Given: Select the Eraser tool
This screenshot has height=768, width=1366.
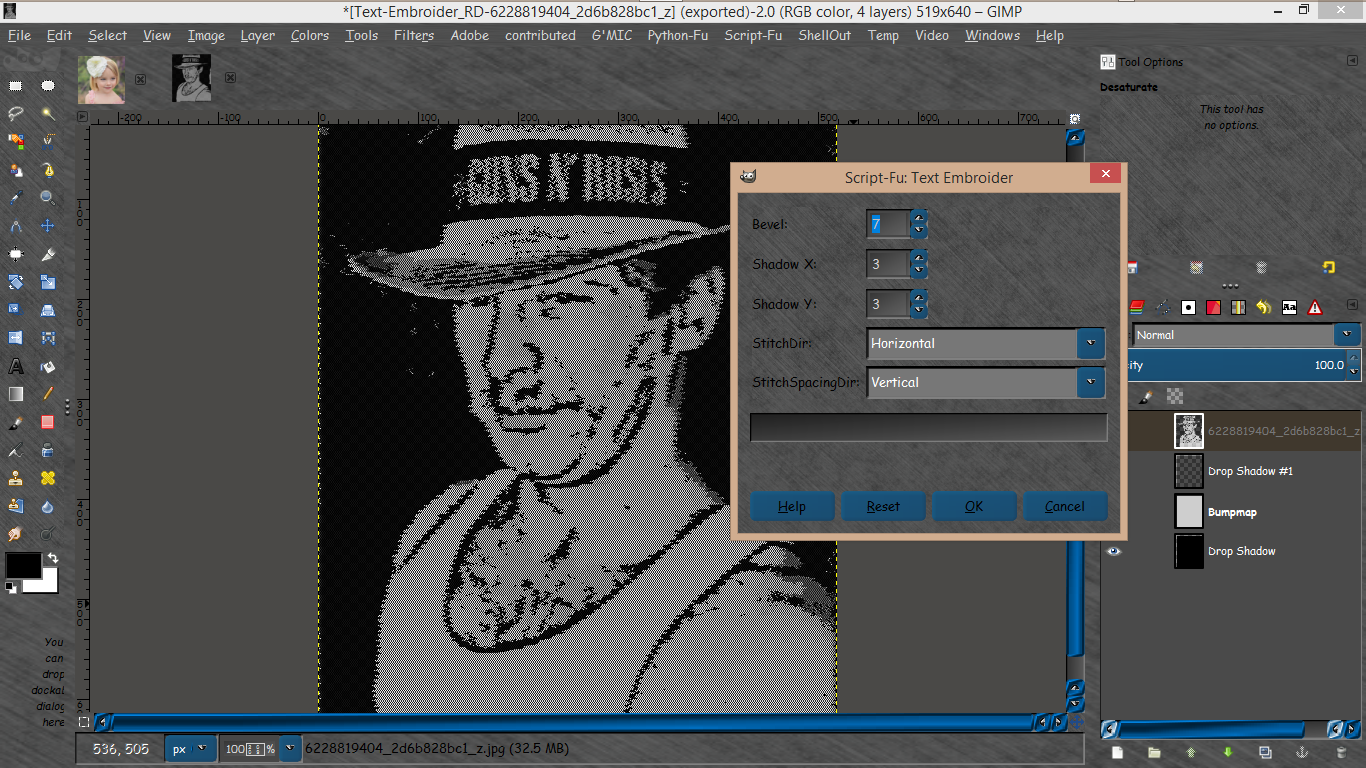Looking at the screenshot, I should (x=48, y=423).
